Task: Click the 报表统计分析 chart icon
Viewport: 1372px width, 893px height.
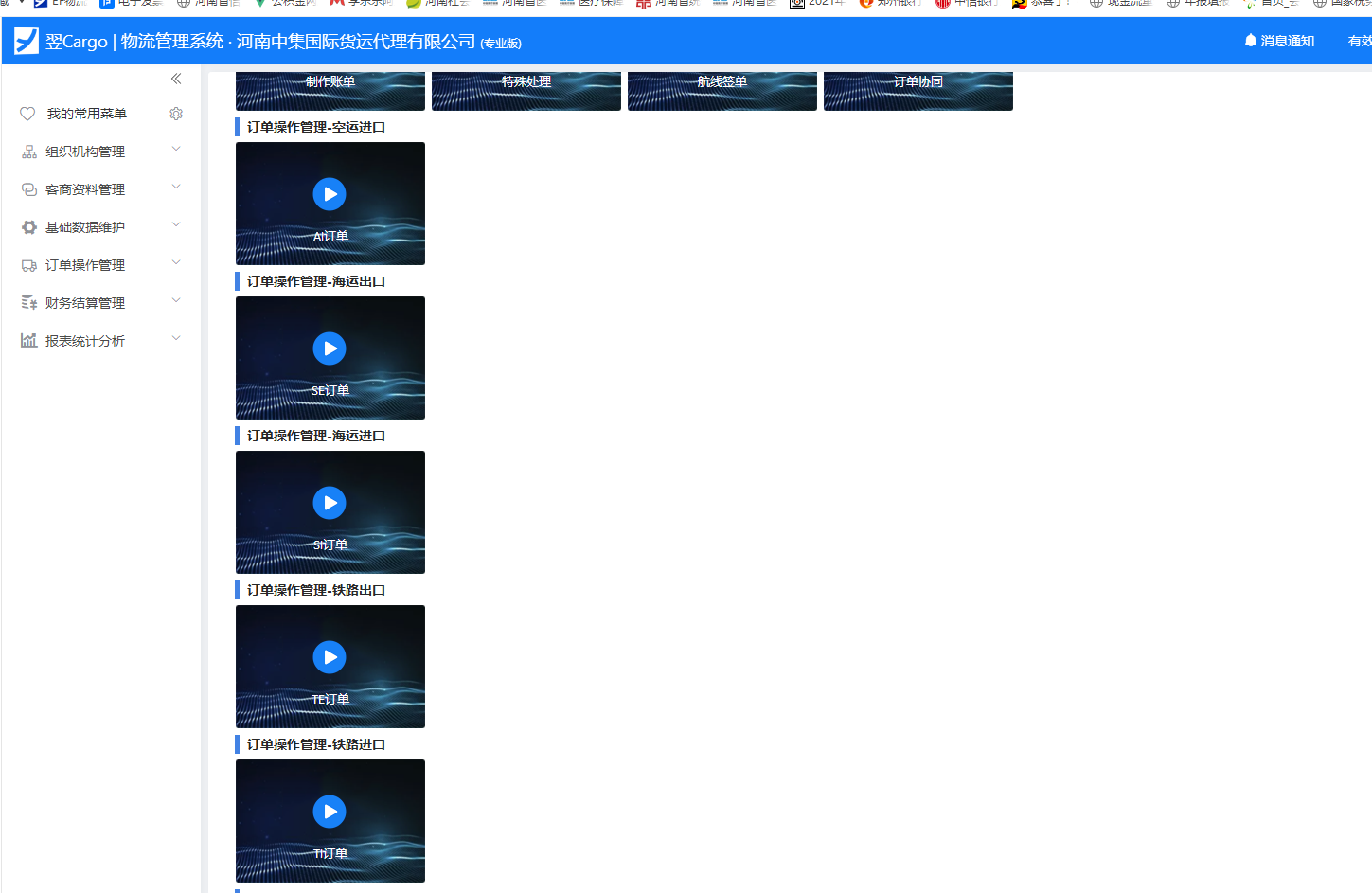Action: [x=29, y=341]
